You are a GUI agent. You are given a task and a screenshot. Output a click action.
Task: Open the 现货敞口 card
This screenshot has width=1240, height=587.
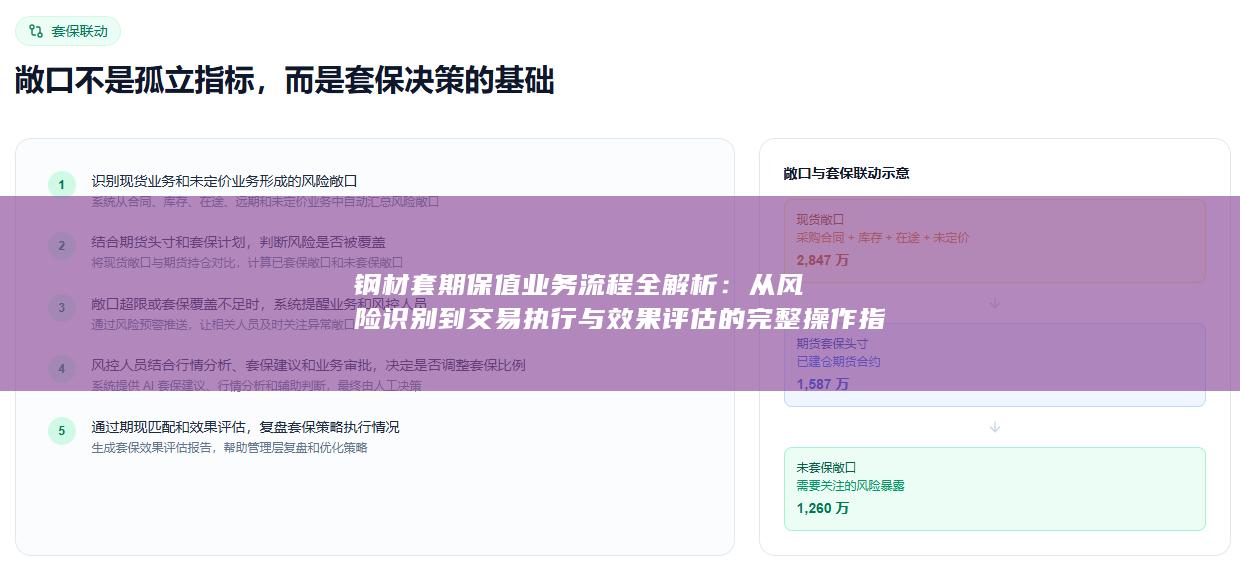(x=994, y=240)
